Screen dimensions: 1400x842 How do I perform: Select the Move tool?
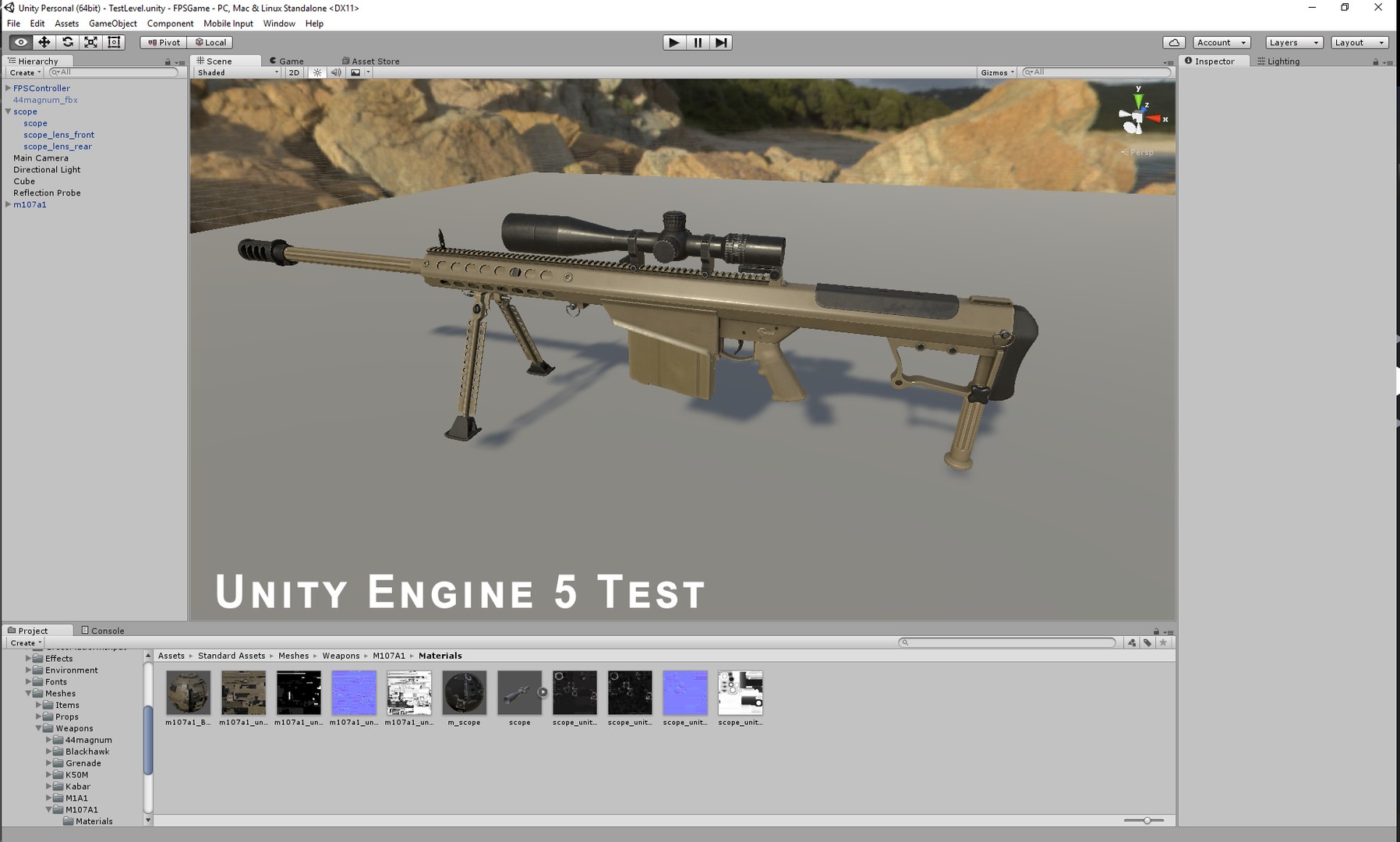pyautogui.click(x=44, y=42)
